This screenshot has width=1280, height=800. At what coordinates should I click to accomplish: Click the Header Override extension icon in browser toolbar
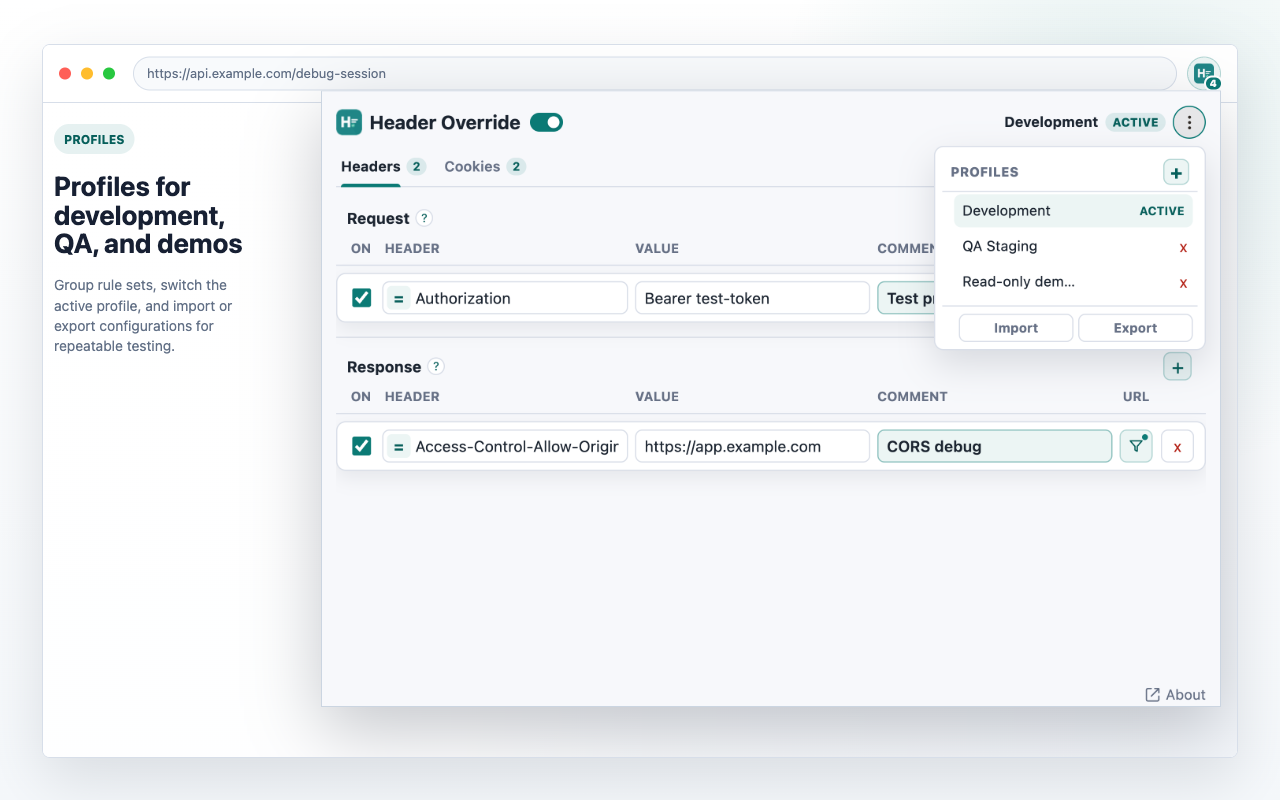(1204, 74)
